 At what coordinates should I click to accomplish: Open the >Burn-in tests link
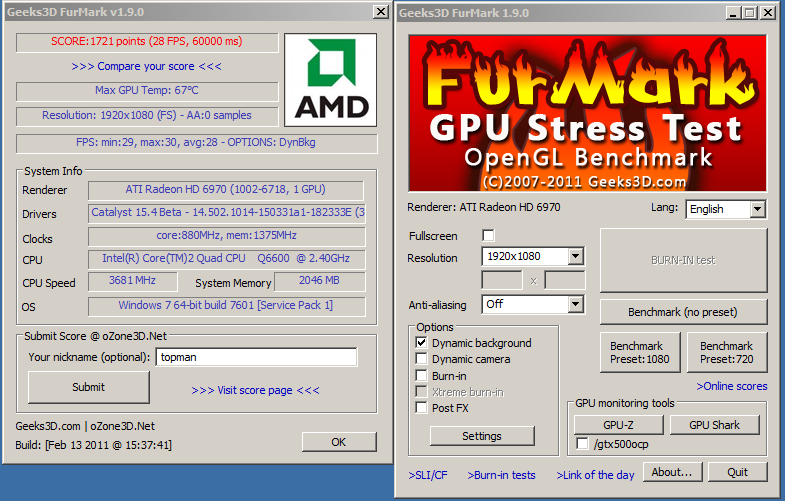coord(501,475)
